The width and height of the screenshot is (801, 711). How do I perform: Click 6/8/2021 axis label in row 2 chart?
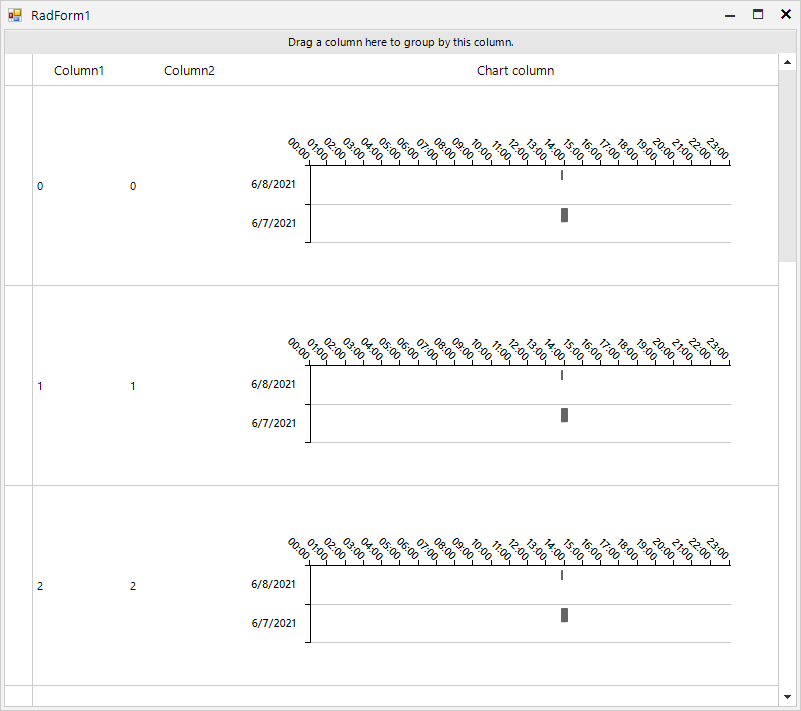[x=273, y=584]
